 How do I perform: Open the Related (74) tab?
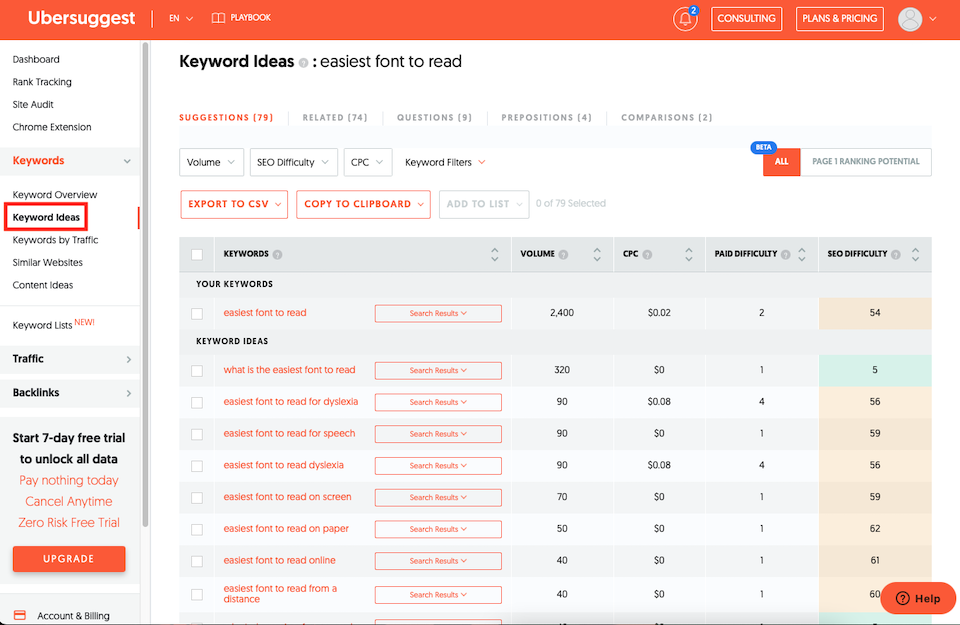point(335,118)
